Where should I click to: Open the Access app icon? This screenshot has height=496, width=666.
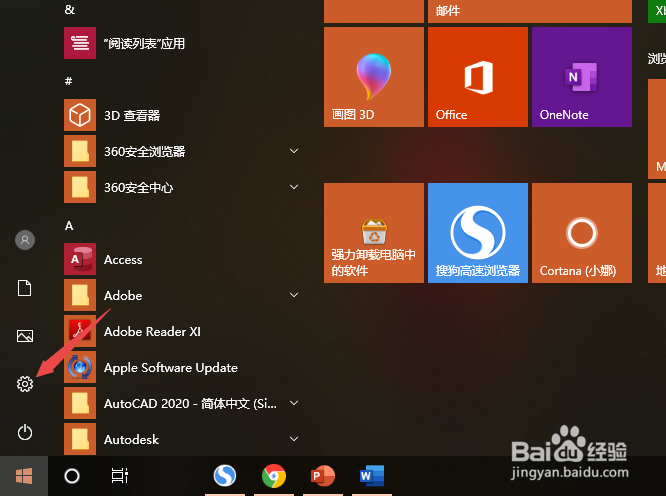[x=80, y=259]
